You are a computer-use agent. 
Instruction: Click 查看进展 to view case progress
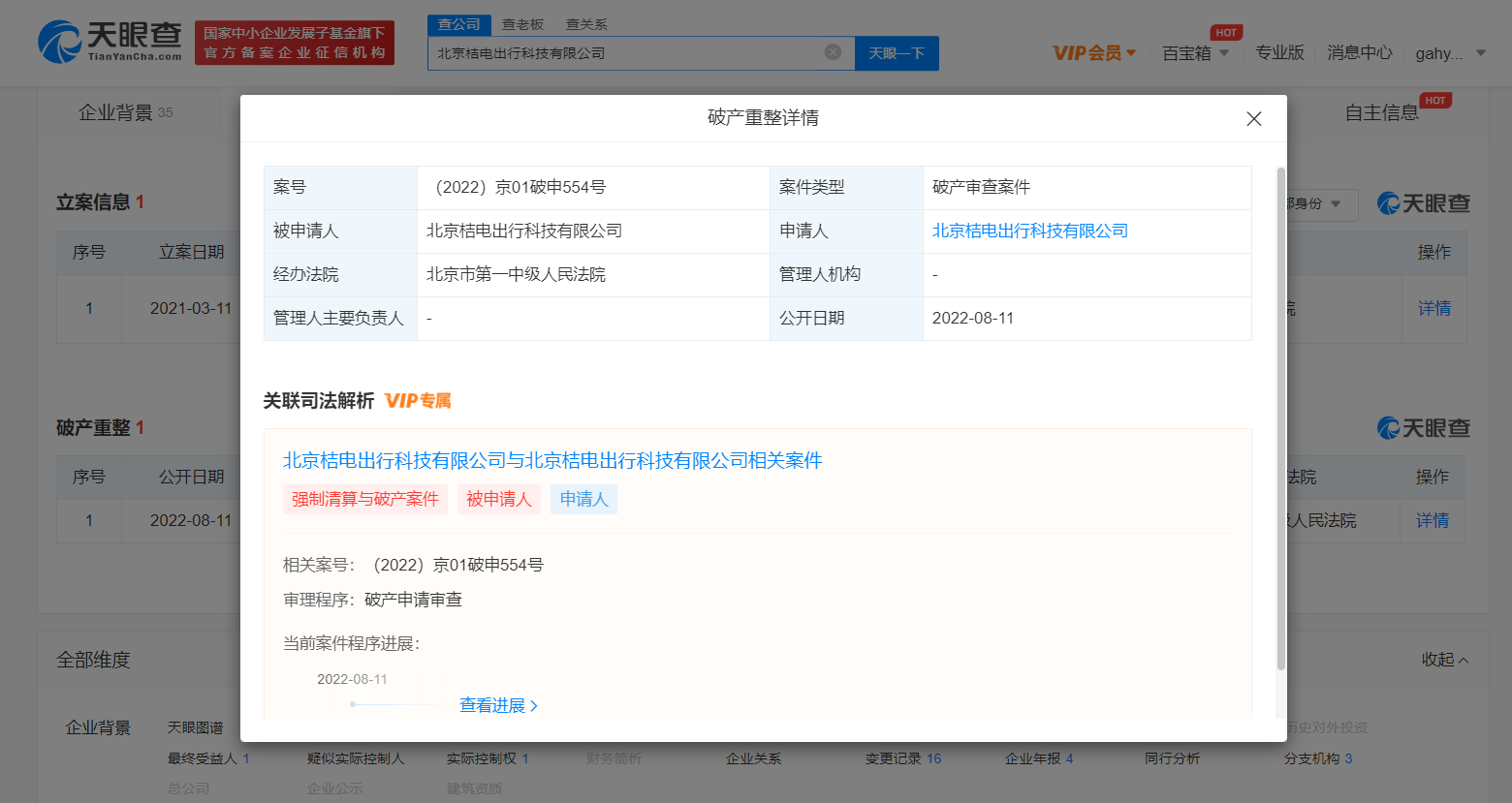click(498, 705)
